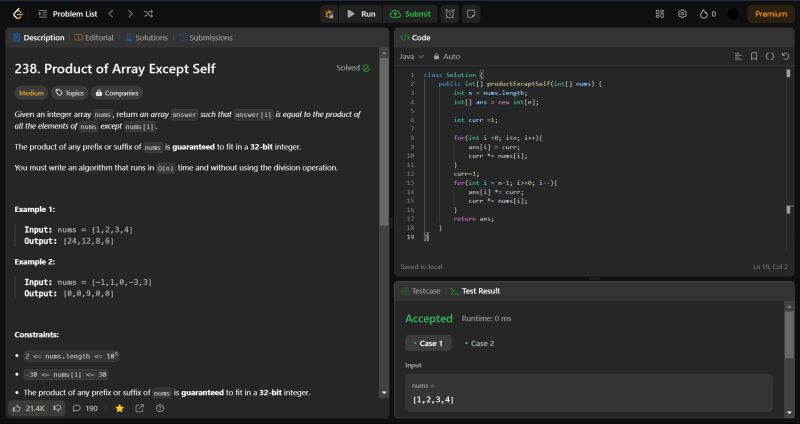Click the Saved to local status
The image size is (800, 424).
coord(421,267)
